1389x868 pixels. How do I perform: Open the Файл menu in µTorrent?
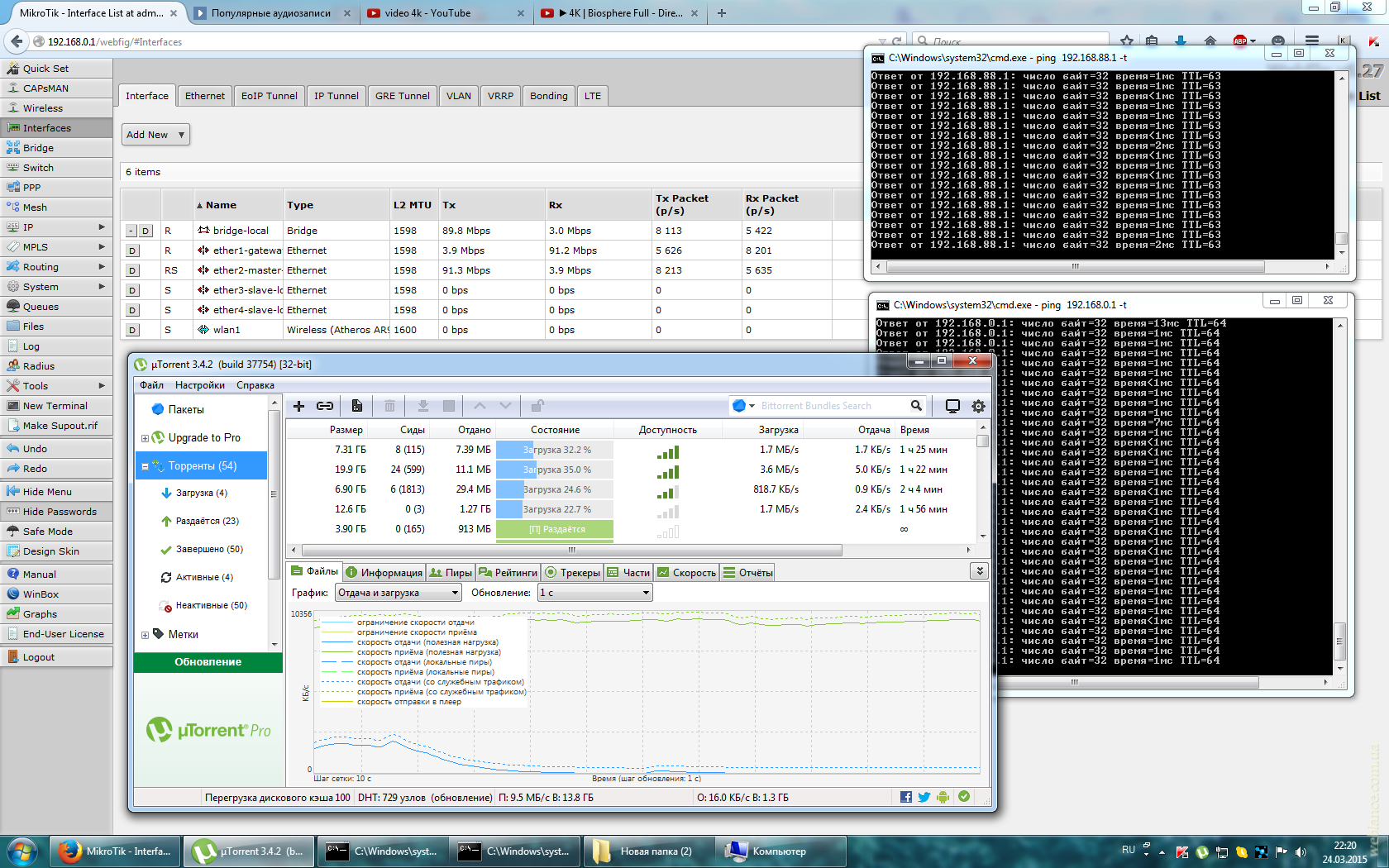(151, 385)
